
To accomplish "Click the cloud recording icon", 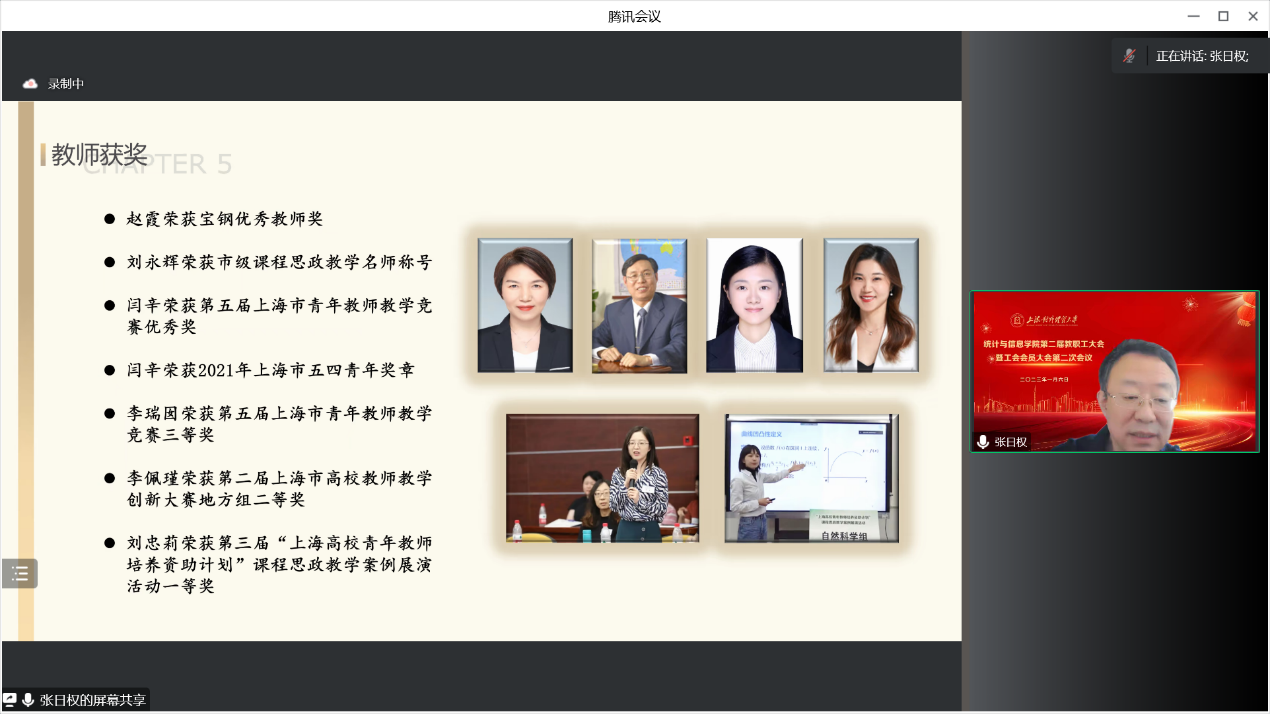I will (30, 84).
